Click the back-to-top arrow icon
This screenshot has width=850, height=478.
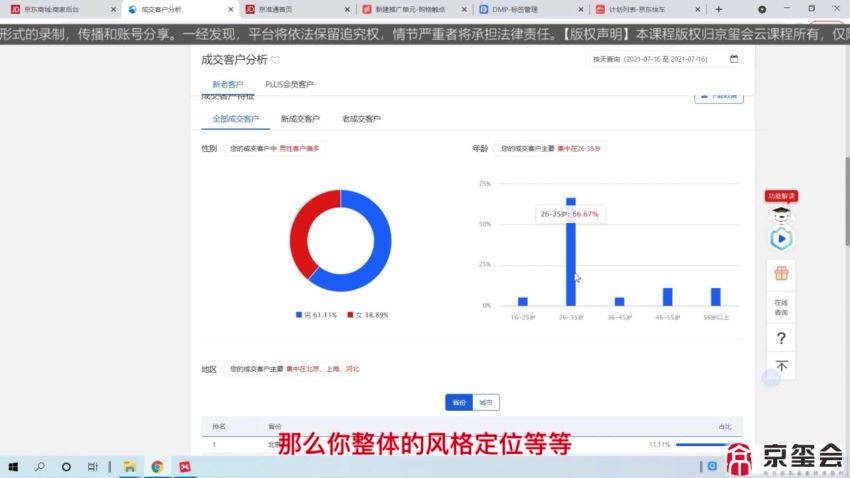click(781, 367)
